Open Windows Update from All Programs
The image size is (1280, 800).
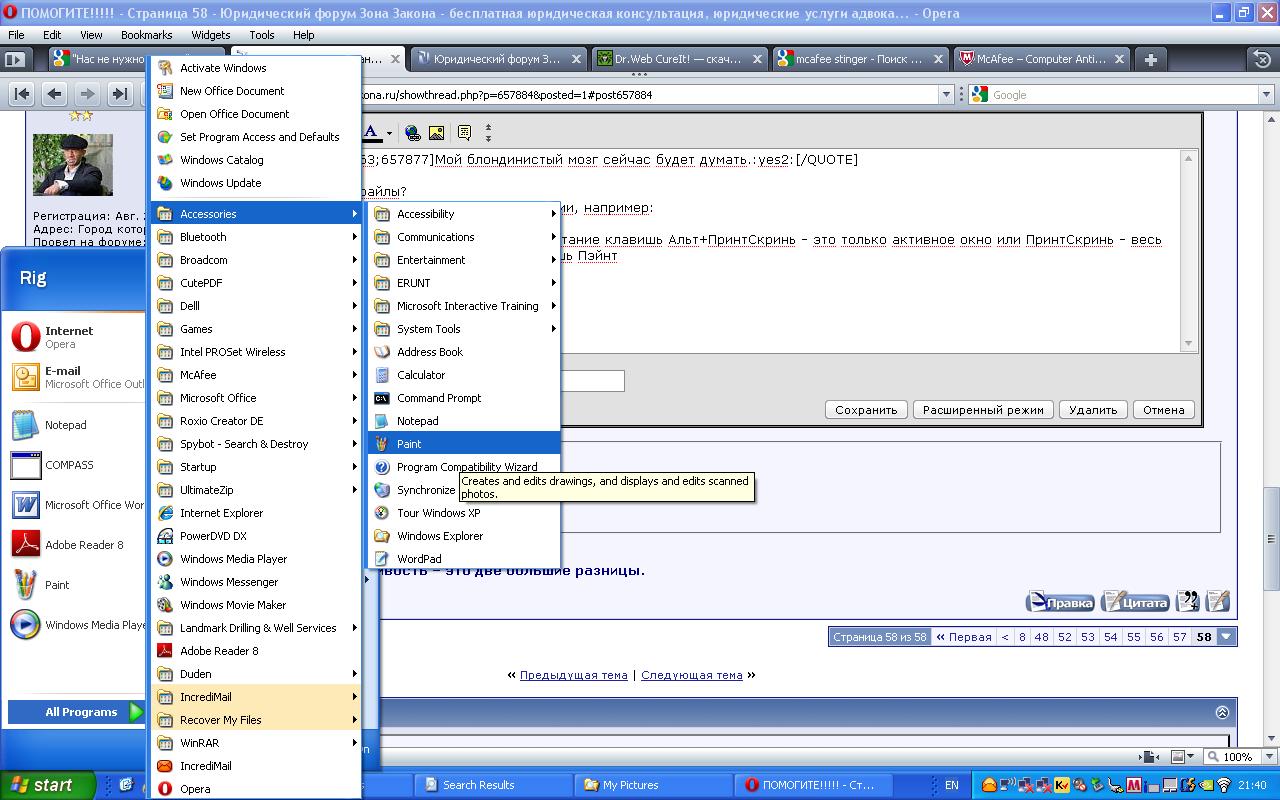click(256, 183)
